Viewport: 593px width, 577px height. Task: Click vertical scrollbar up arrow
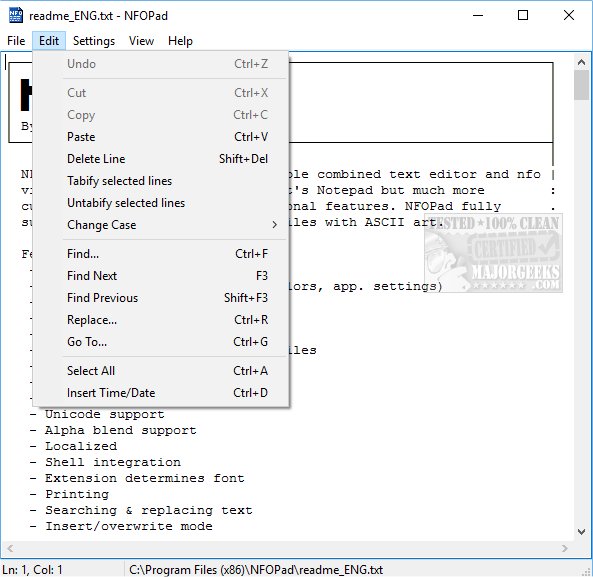[582, 62]
